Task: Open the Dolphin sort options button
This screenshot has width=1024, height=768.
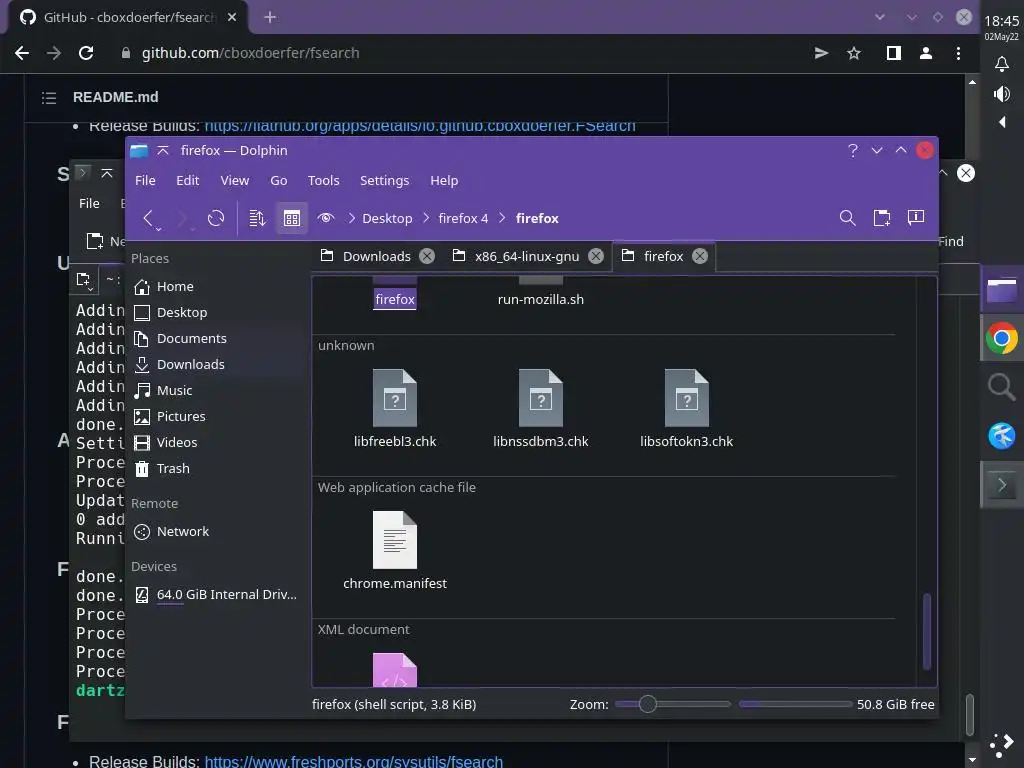Action: [257, 218]
